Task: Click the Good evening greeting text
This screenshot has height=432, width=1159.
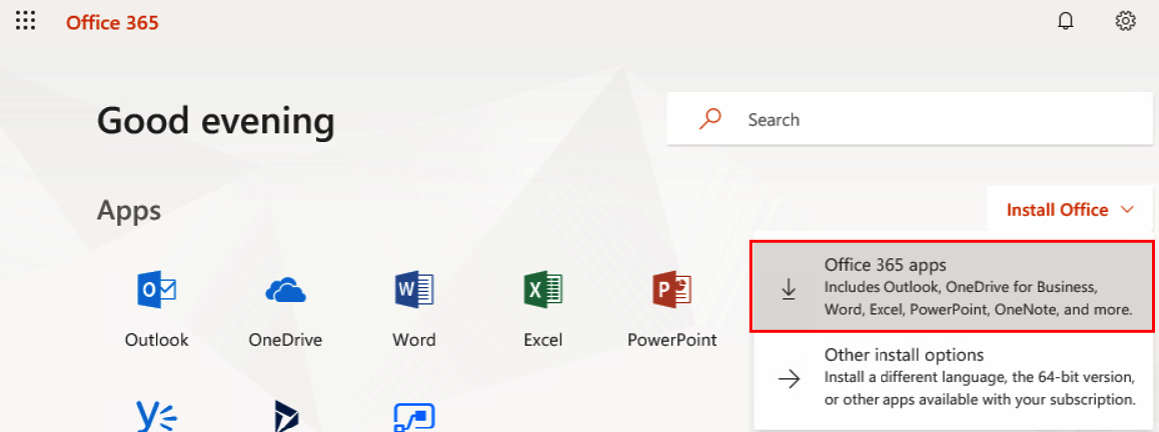Action: [x=216, y=121]
